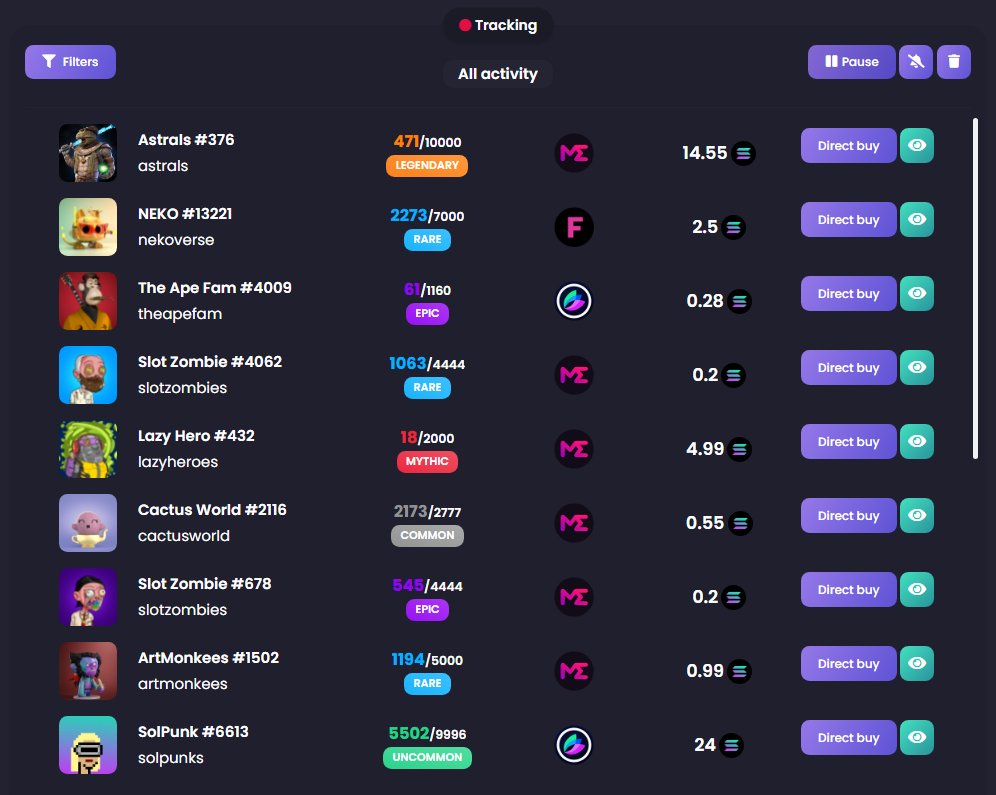
Task: Click the UNCOMMON rarity badge
Action: click(x=427, y=758)
